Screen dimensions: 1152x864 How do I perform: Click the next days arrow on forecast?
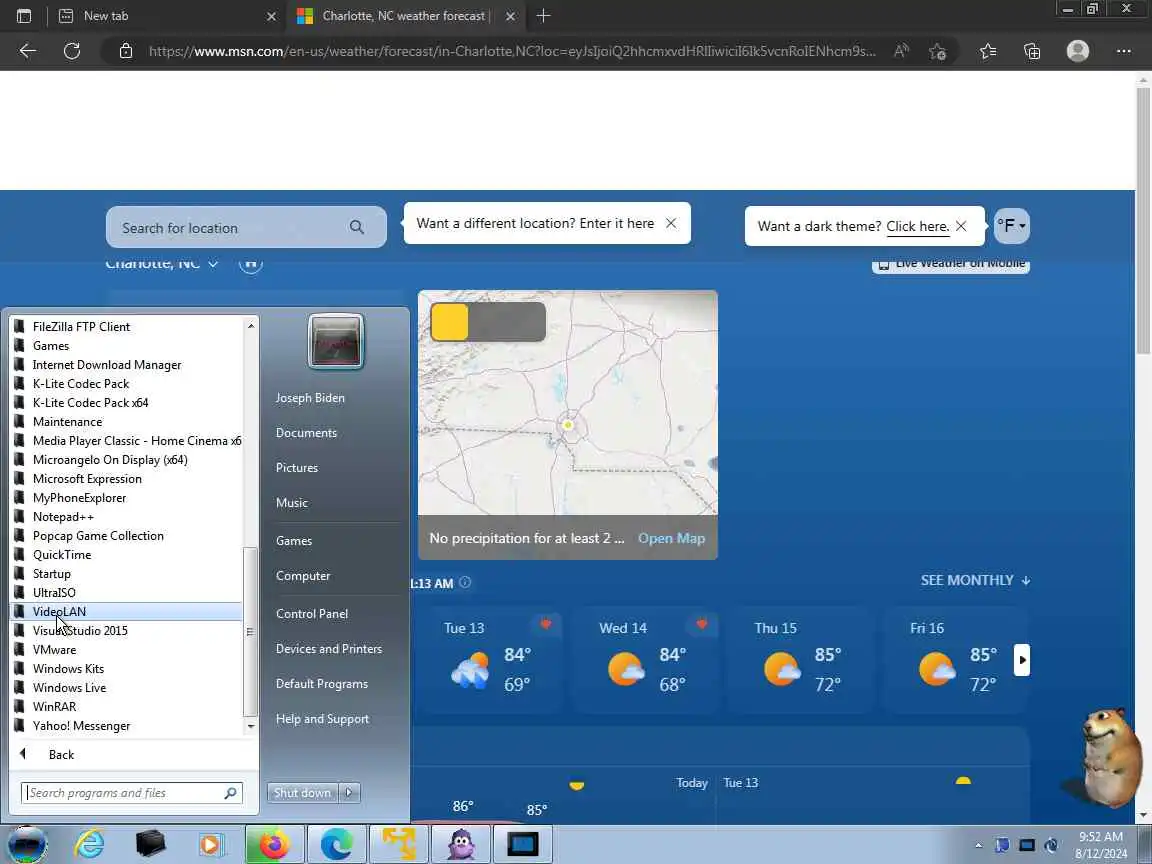pyautogui.click(x=1022, y=660)
